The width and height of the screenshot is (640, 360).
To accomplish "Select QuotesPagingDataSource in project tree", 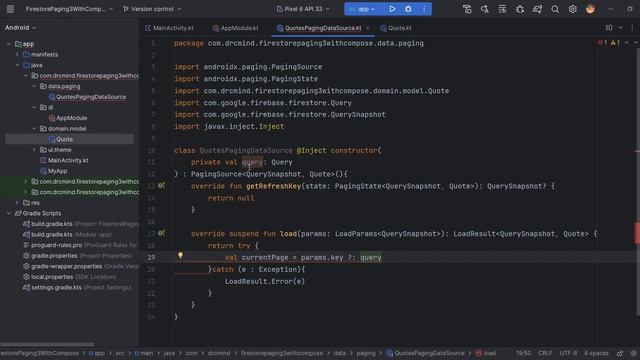I will 87,97.
